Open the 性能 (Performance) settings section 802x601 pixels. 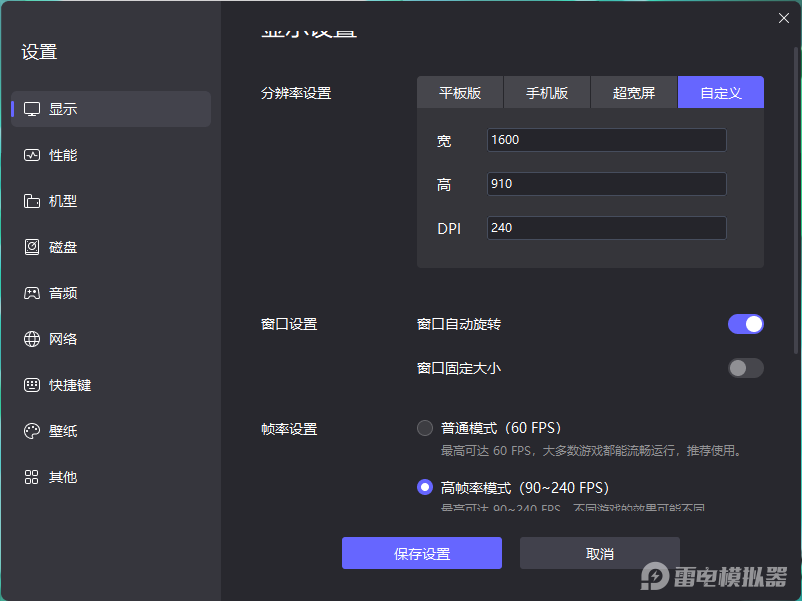click(x=62, y=155)
